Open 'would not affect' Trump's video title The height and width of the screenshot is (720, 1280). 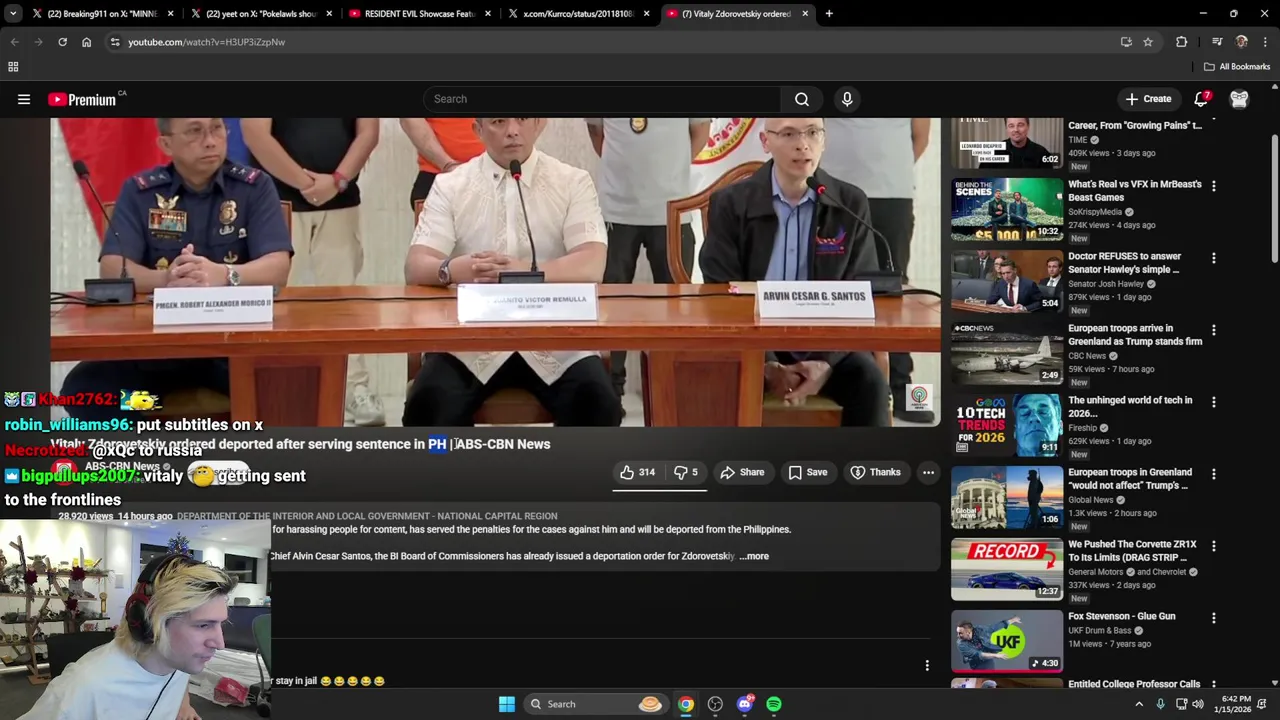tap(1130, 479)
